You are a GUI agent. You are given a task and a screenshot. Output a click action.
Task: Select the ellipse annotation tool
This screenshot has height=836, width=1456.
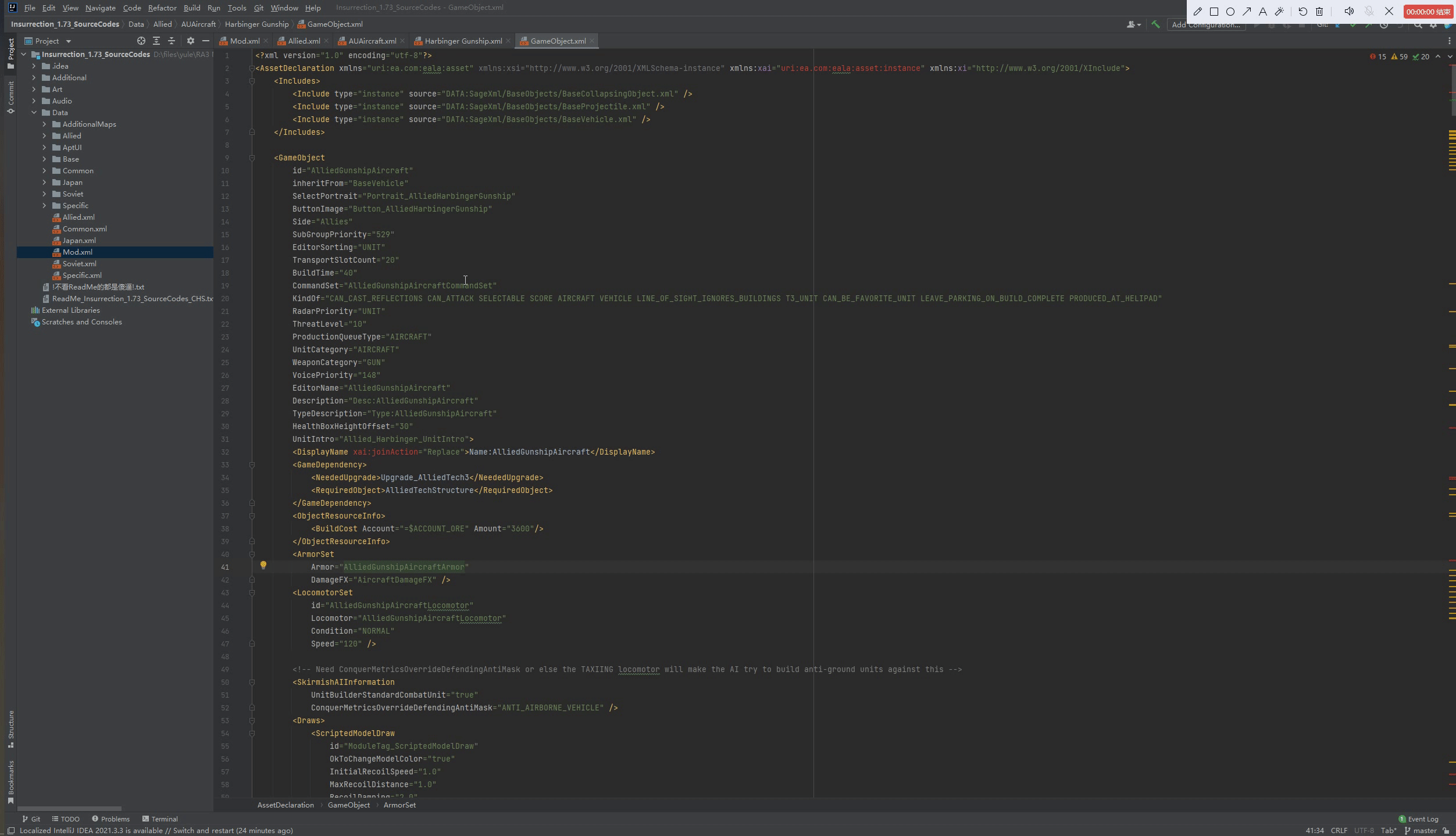(1230, 12)
